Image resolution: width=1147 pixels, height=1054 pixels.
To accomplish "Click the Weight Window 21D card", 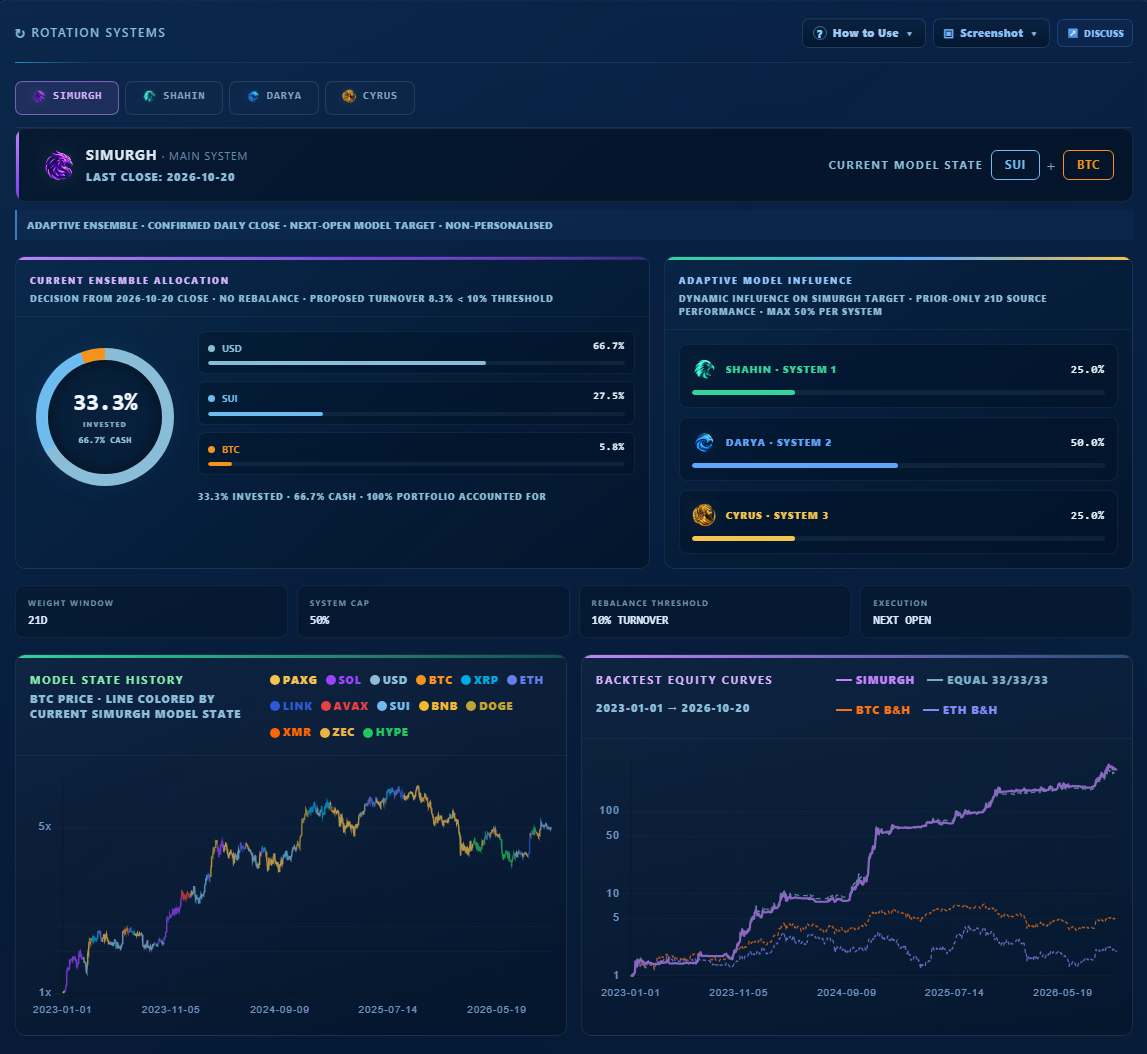I will click(x=151, y=611).
